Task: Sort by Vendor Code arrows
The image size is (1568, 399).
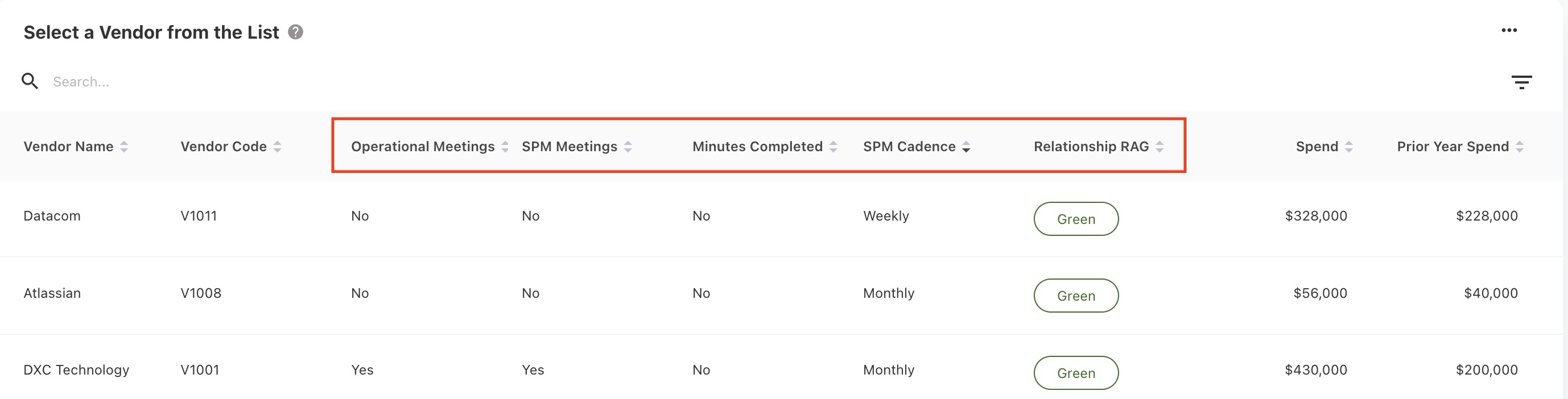Action: coord(278,147)
